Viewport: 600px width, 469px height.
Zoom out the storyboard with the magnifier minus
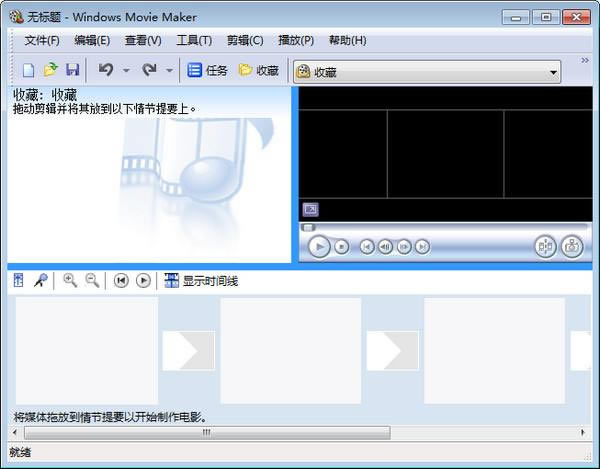click(92, 281)
